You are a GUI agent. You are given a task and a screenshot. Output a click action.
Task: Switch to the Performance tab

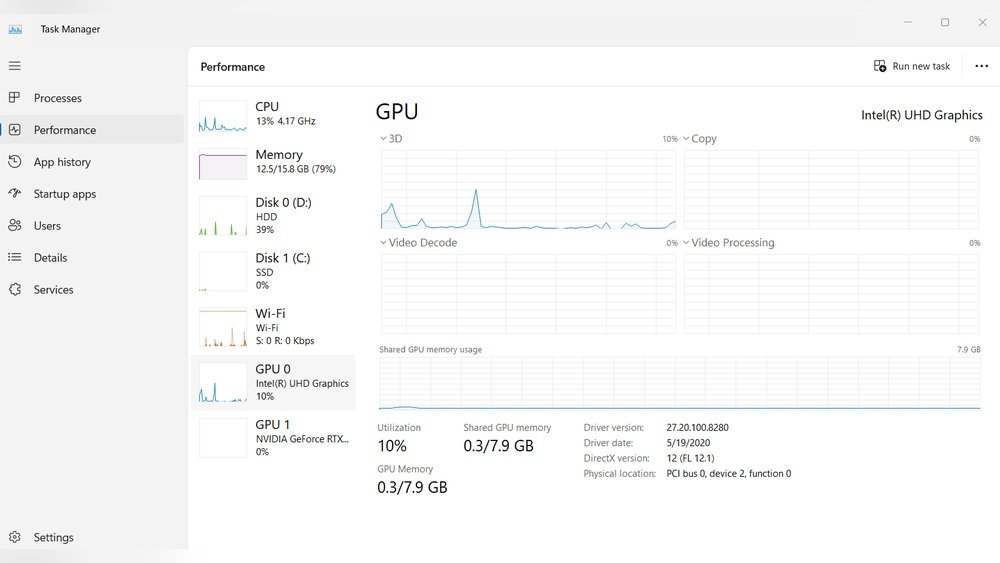65,130
